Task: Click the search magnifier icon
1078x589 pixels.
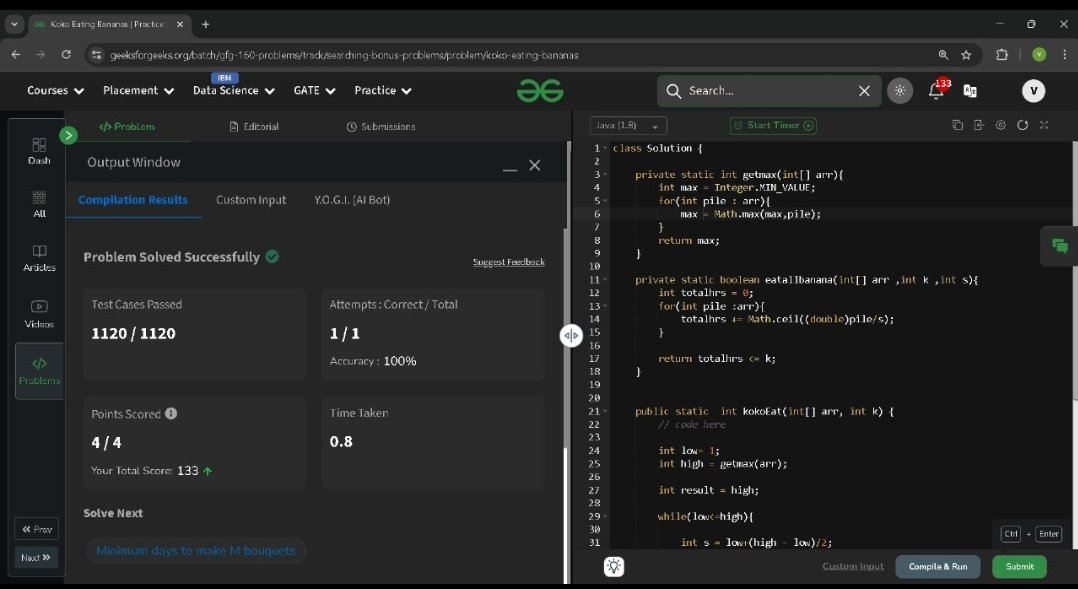Action: [x=674, y=91]
